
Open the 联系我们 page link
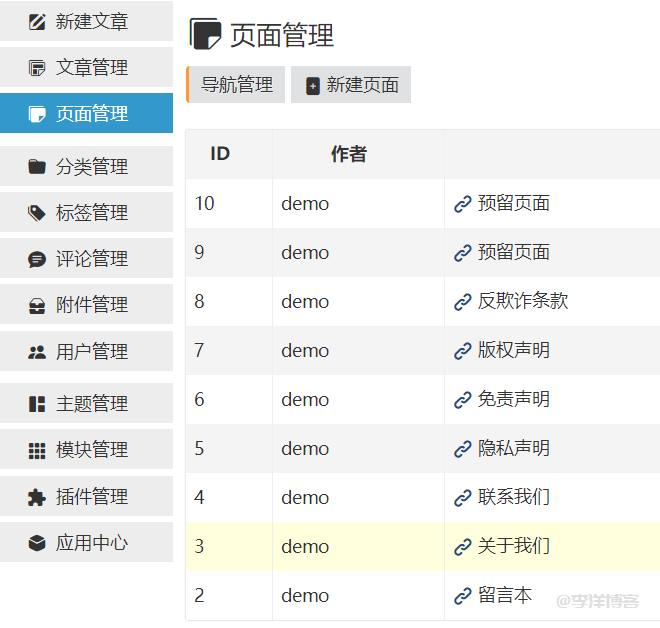[513, 498]
